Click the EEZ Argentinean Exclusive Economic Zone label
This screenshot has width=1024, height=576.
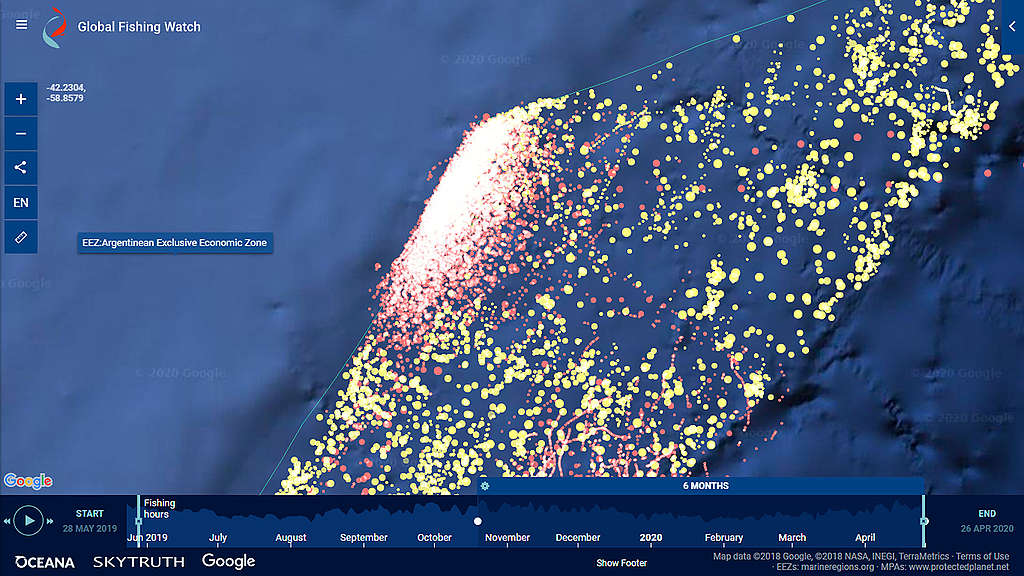[x=175, y=243]
